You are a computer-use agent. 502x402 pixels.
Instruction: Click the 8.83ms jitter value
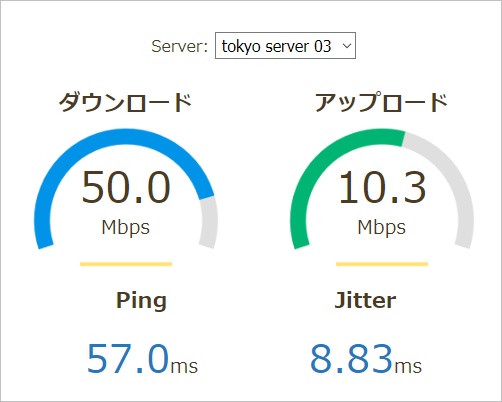(366, 359)
